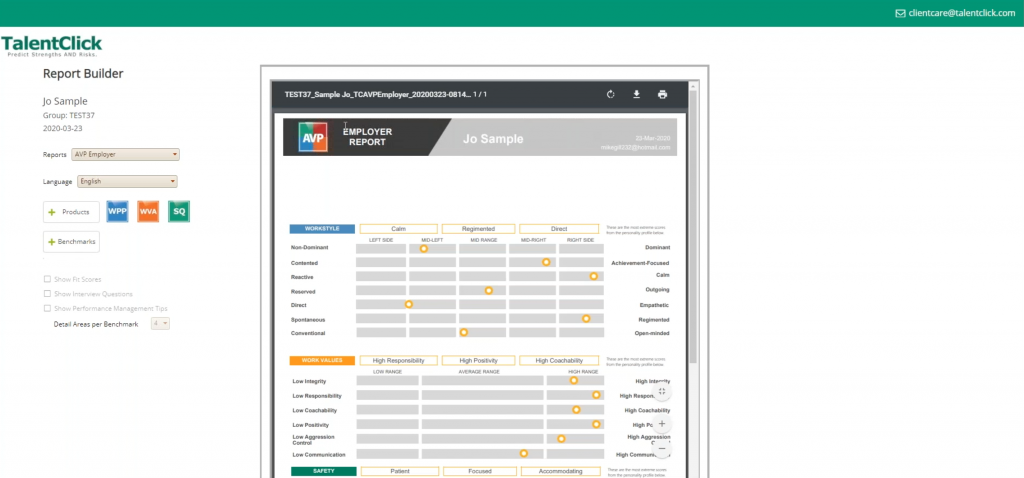This screenshot has height=478, width=1024.
Task: Toggle Show Performance Management Tips
Action: click(x=47, y=309)
